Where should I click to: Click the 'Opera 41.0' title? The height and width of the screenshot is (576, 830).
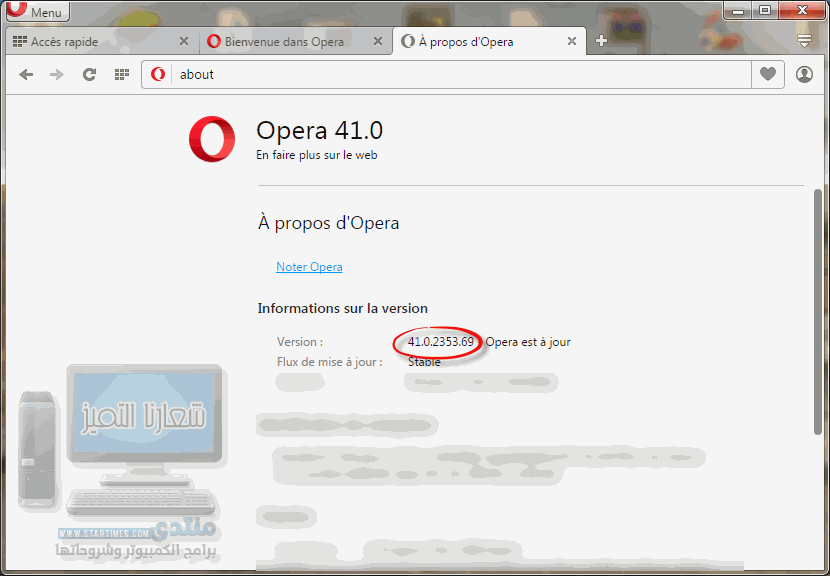click(x=319, y=130)
